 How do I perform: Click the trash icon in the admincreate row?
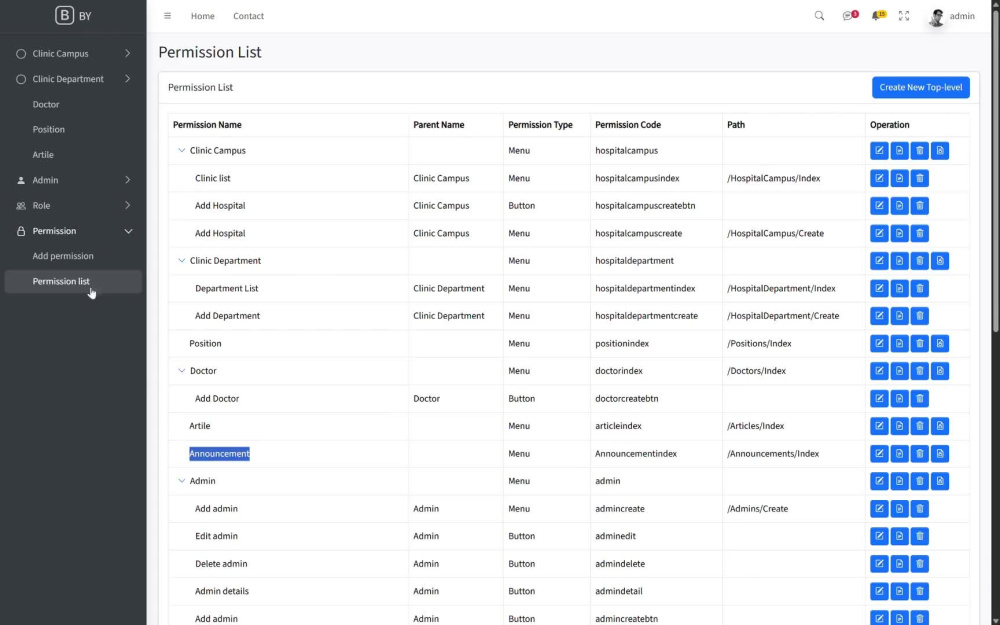pos(919,508)
